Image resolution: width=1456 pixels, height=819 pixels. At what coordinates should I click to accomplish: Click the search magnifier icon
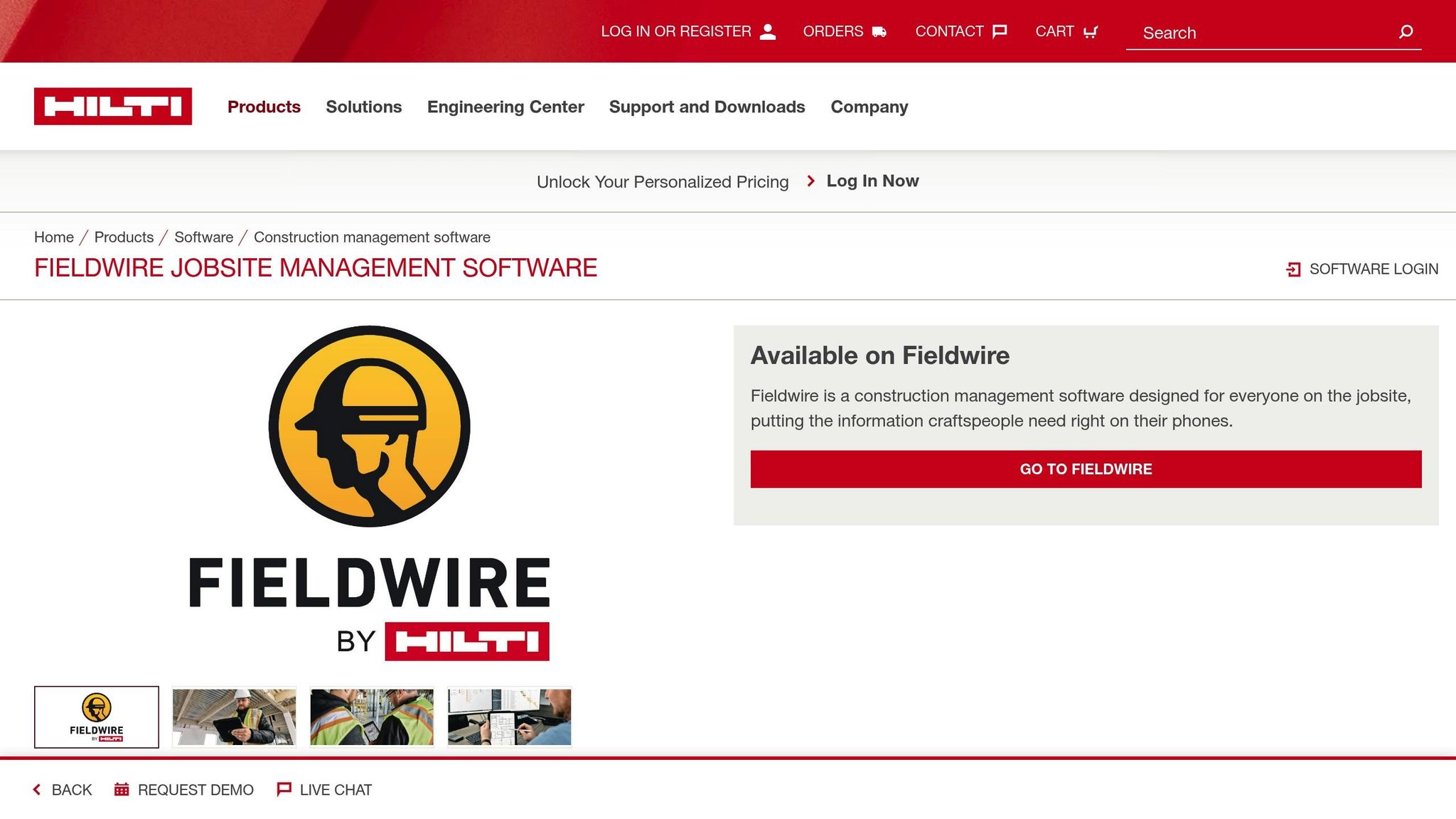click(x=1406, y=31)
